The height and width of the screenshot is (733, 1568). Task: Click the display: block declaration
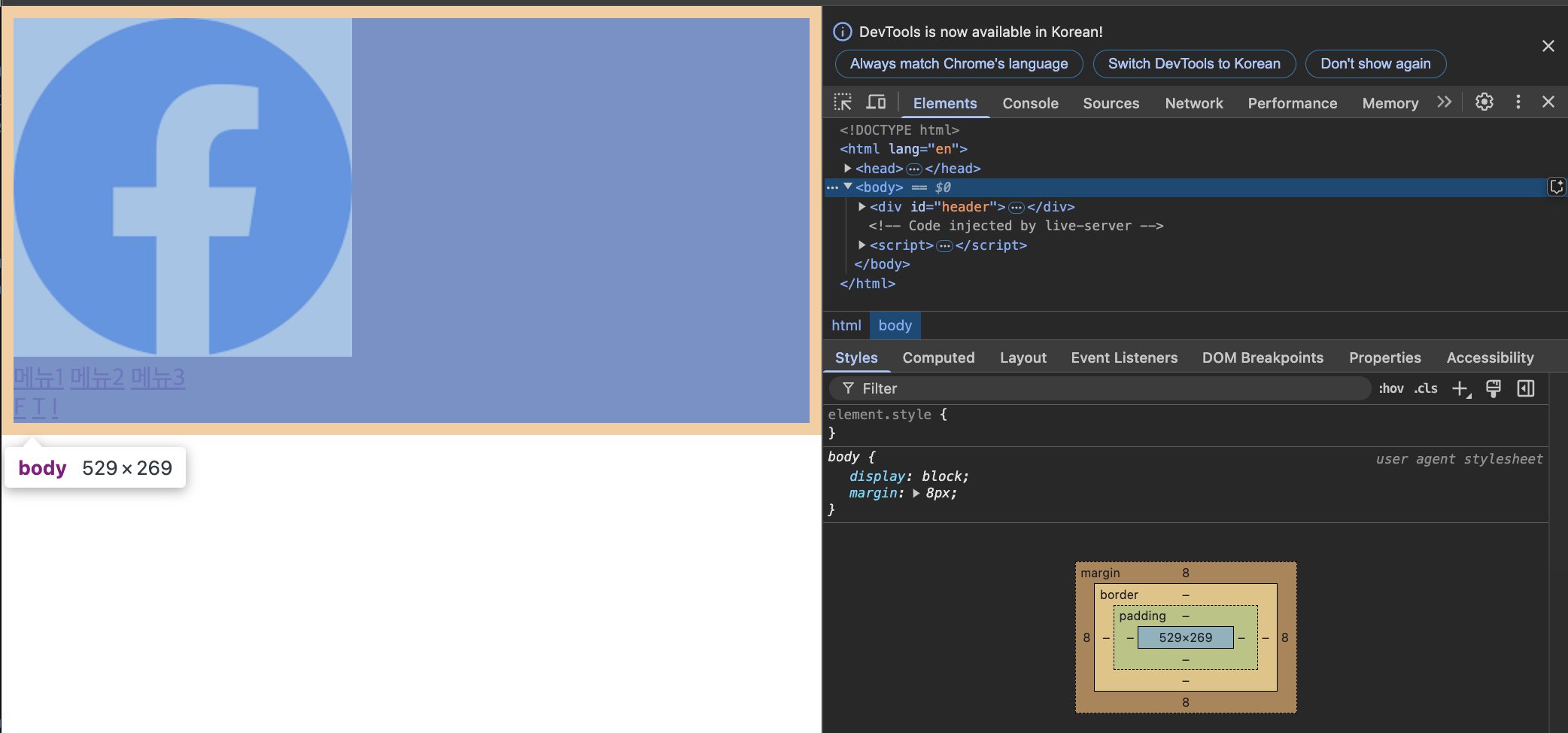909,476
